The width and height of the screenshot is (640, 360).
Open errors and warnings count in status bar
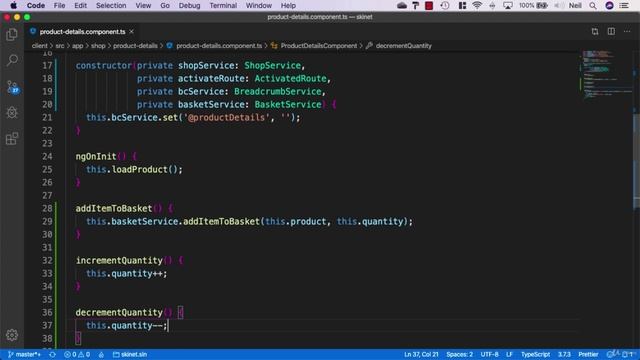click(77, 354)
